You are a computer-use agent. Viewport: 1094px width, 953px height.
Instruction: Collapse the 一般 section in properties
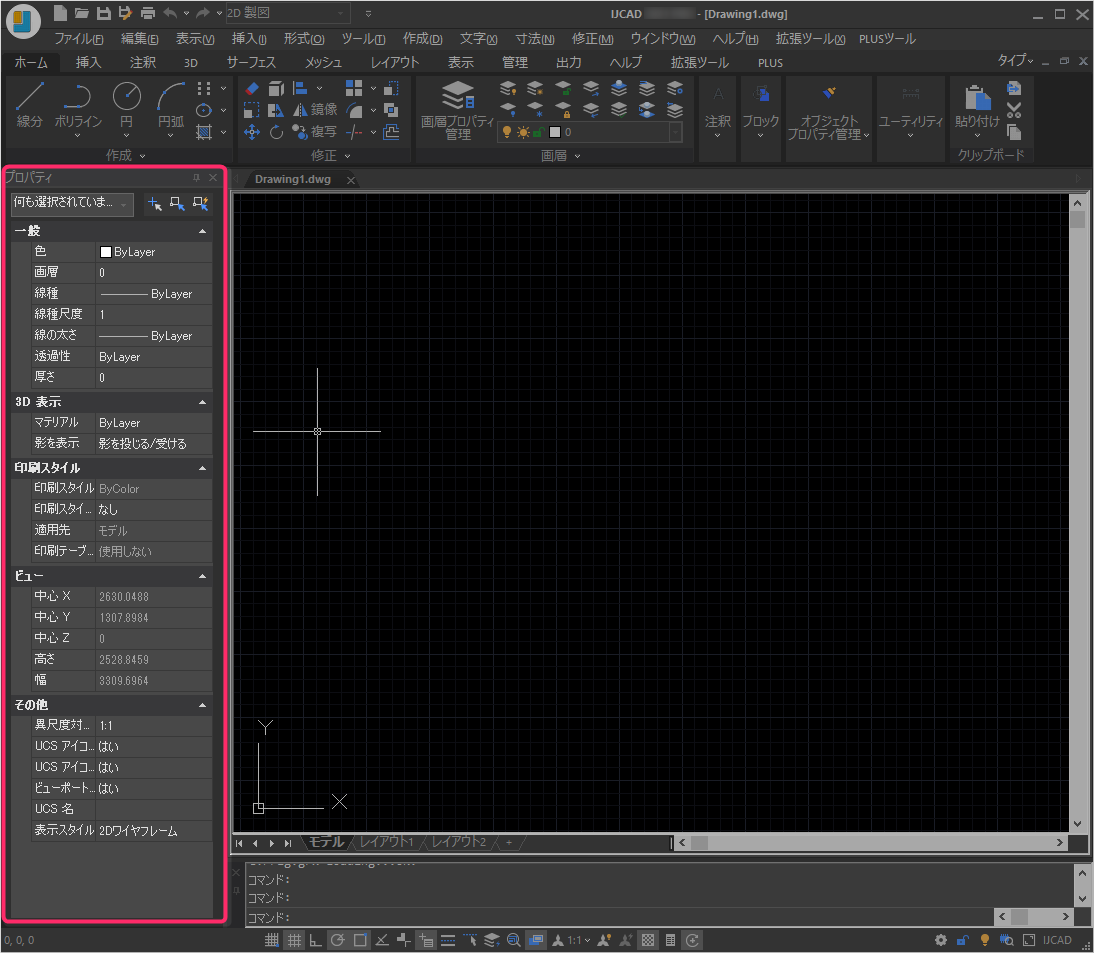[x=203, y=231]
